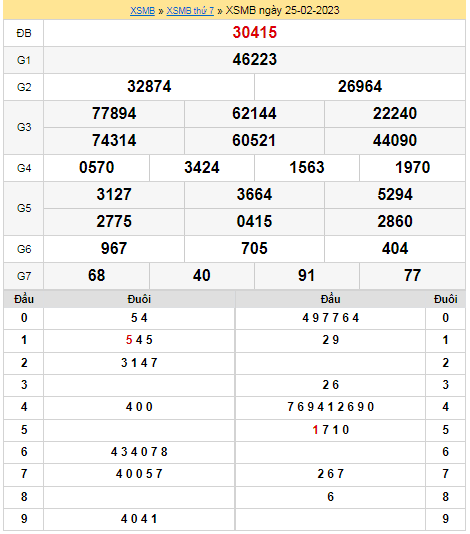Click G5 number 3127
This screenshot has width=470, height=534.
pyautogui.click(x=114, y=194)
